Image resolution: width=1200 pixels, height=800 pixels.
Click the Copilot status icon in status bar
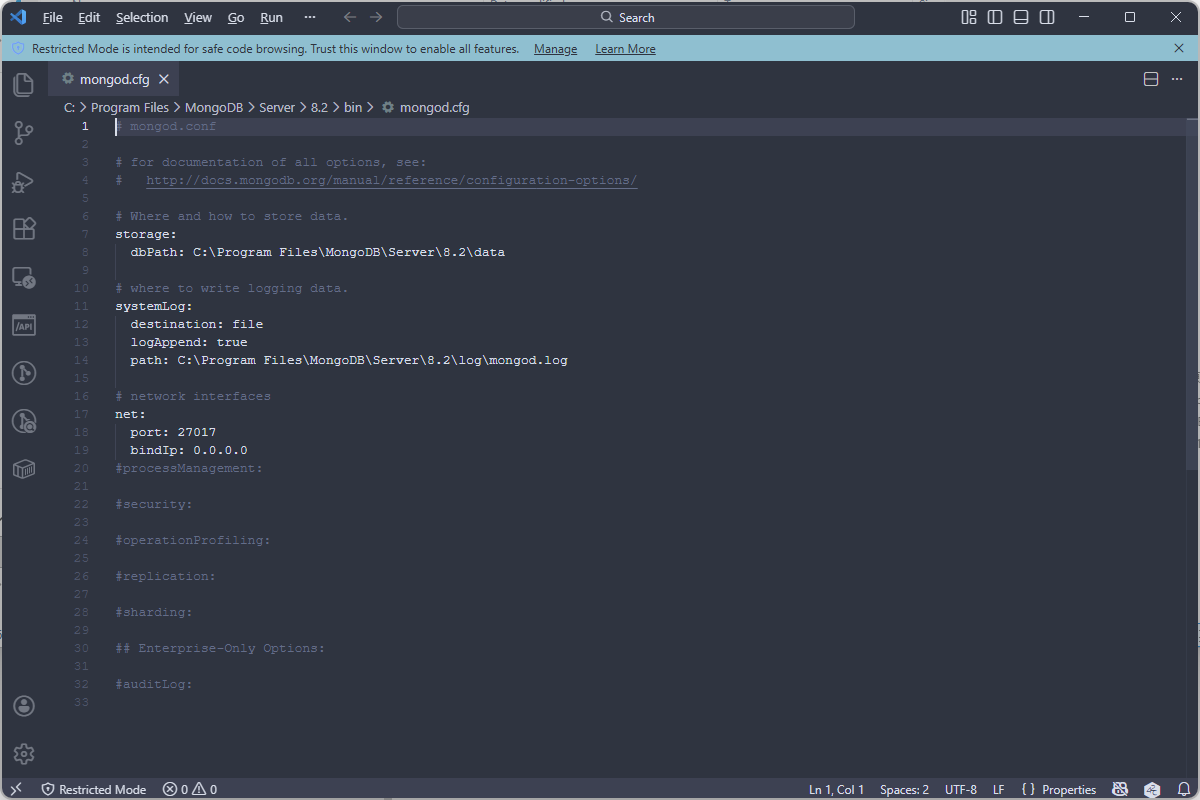(1121, 789)
